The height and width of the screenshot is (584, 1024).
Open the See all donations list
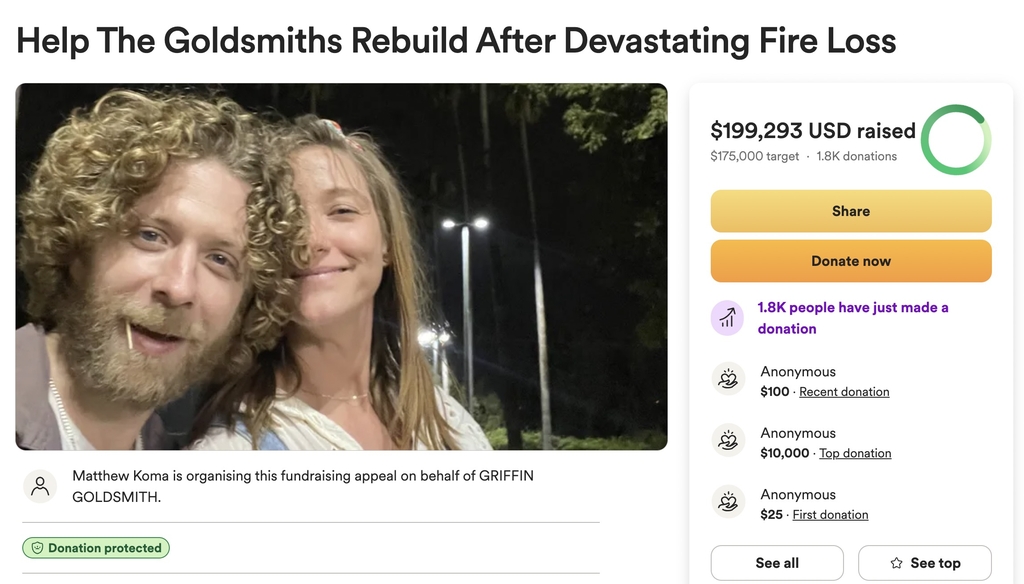(x=777, y=563)
